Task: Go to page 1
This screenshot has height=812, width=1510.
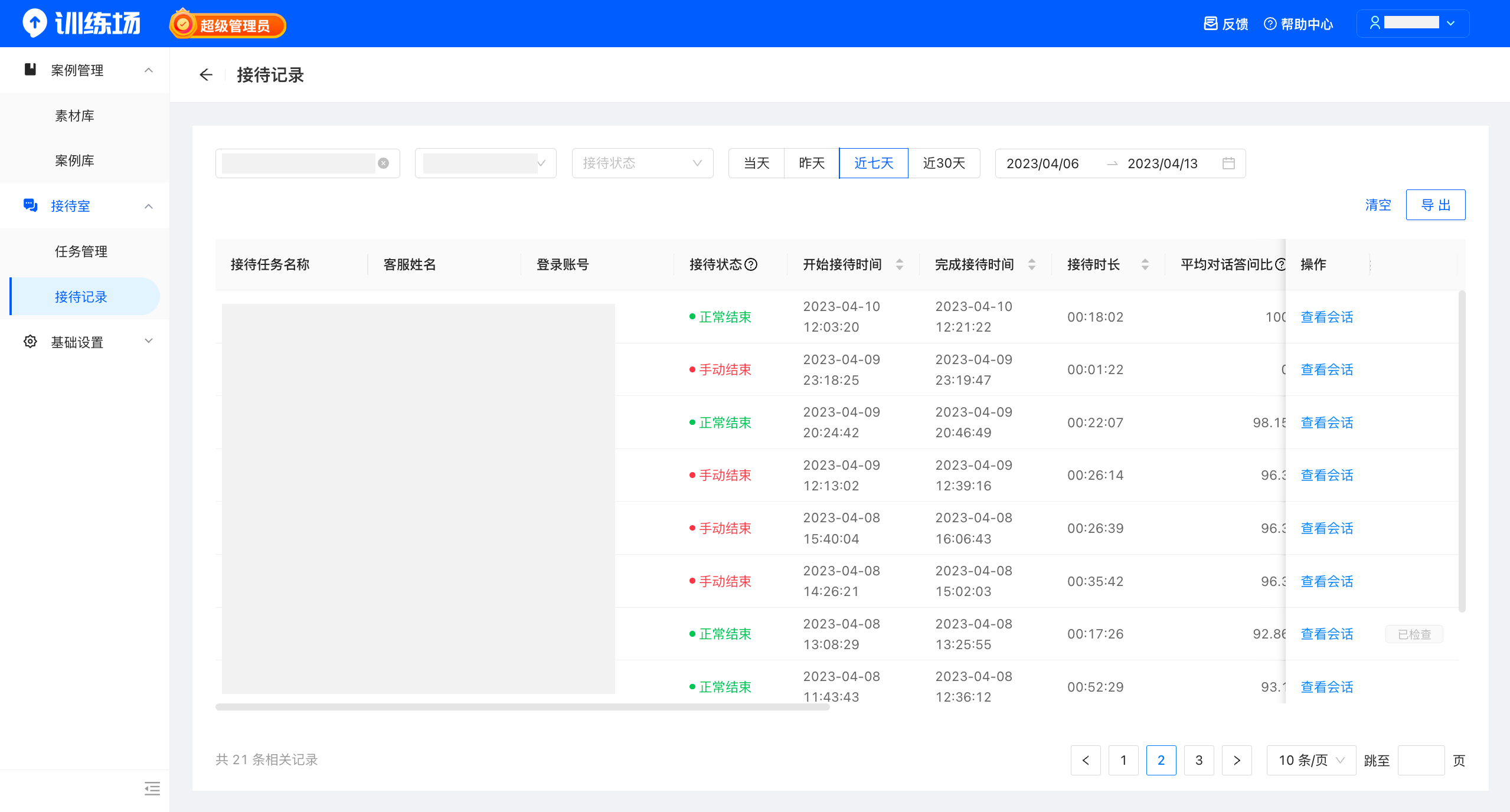Action: pyautogui.click(x=1123, y=760)
